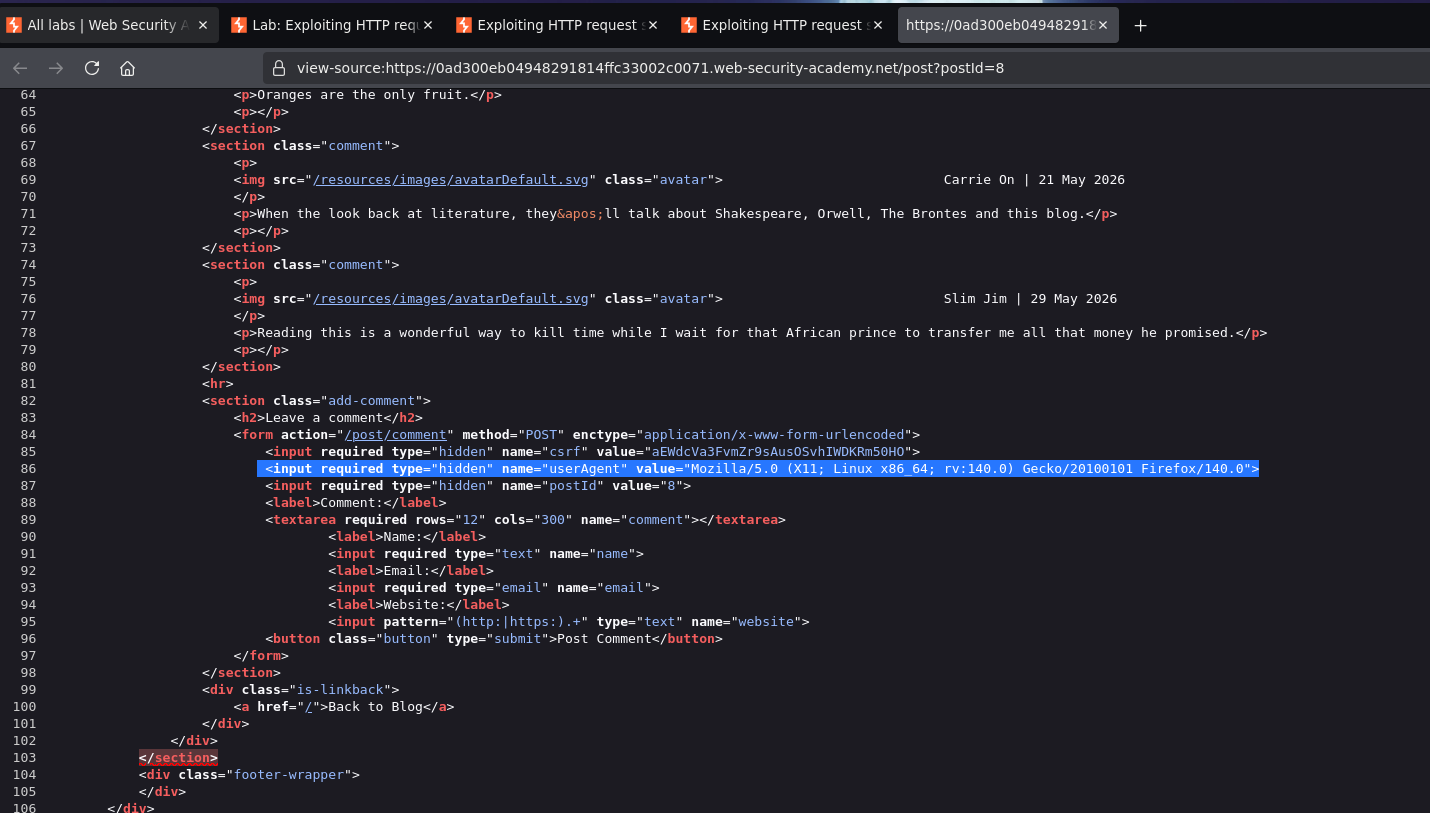
Task: Close the 'Lab: Exploiting HTTP requ' tab
Action: tap(428, 25)
